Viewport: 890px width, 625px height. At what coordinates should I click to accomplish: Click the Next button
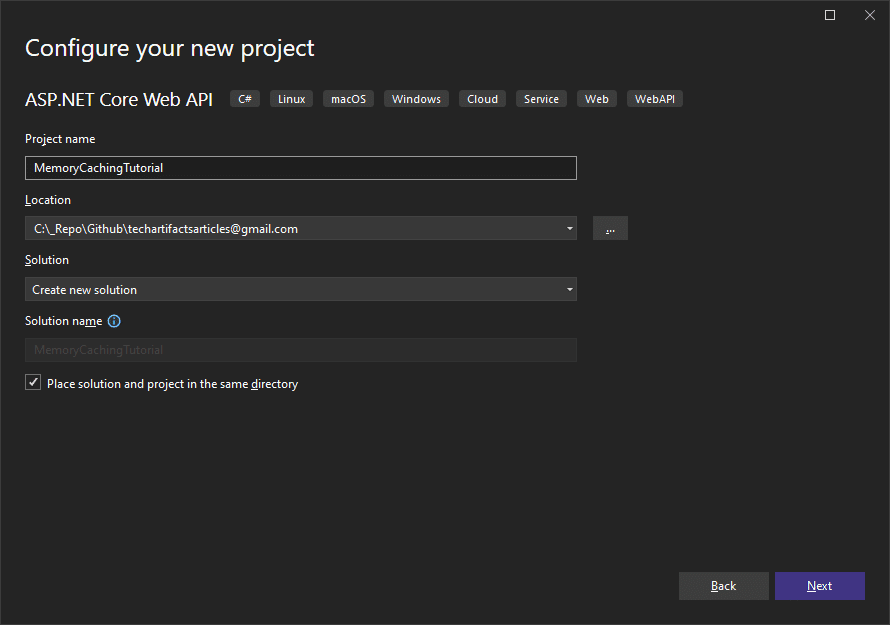tap(820, 586)
